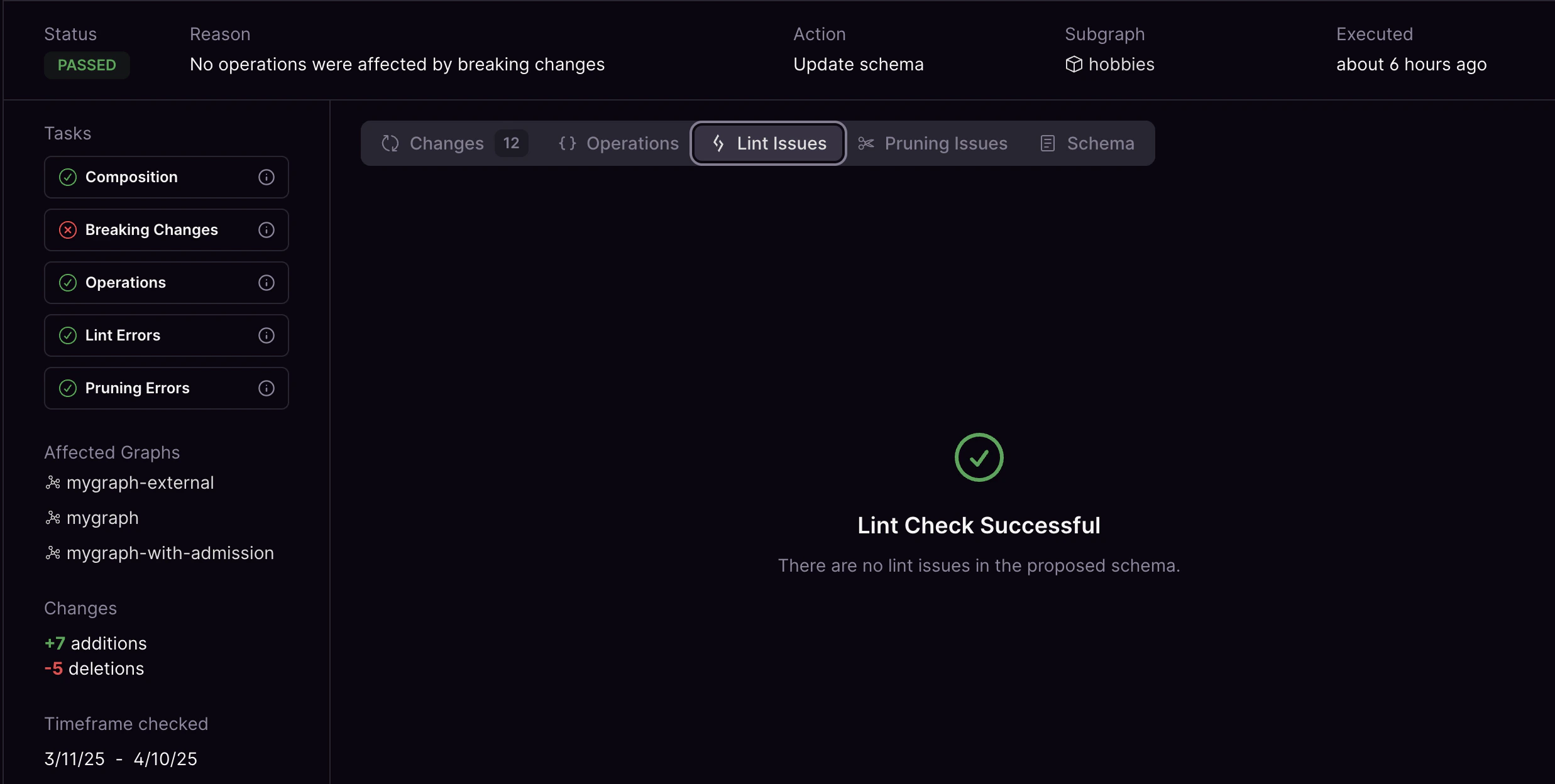The image size is (1555, 784).
Task: Open the info tooltip for Composition task
Action: (266, 177)
